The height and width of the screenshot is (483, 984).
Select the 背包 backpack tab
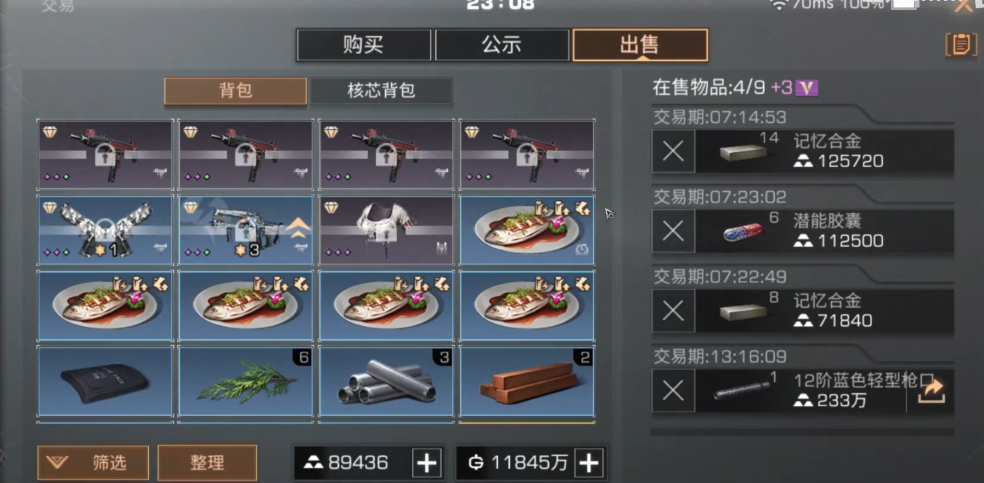(x=235, y=91)
